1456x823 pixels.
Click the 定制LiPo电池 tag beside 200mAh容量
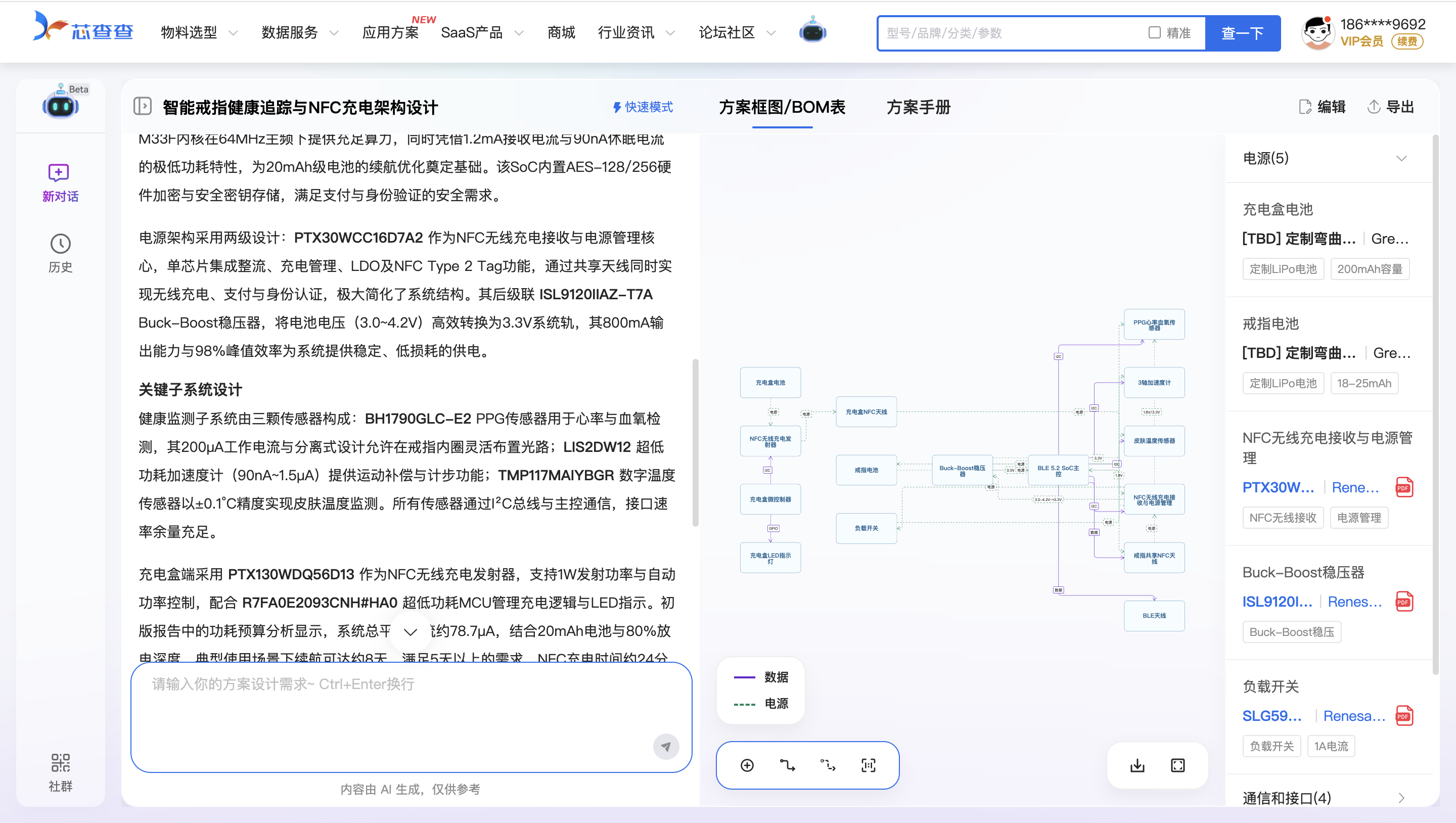pos(1283,269)
